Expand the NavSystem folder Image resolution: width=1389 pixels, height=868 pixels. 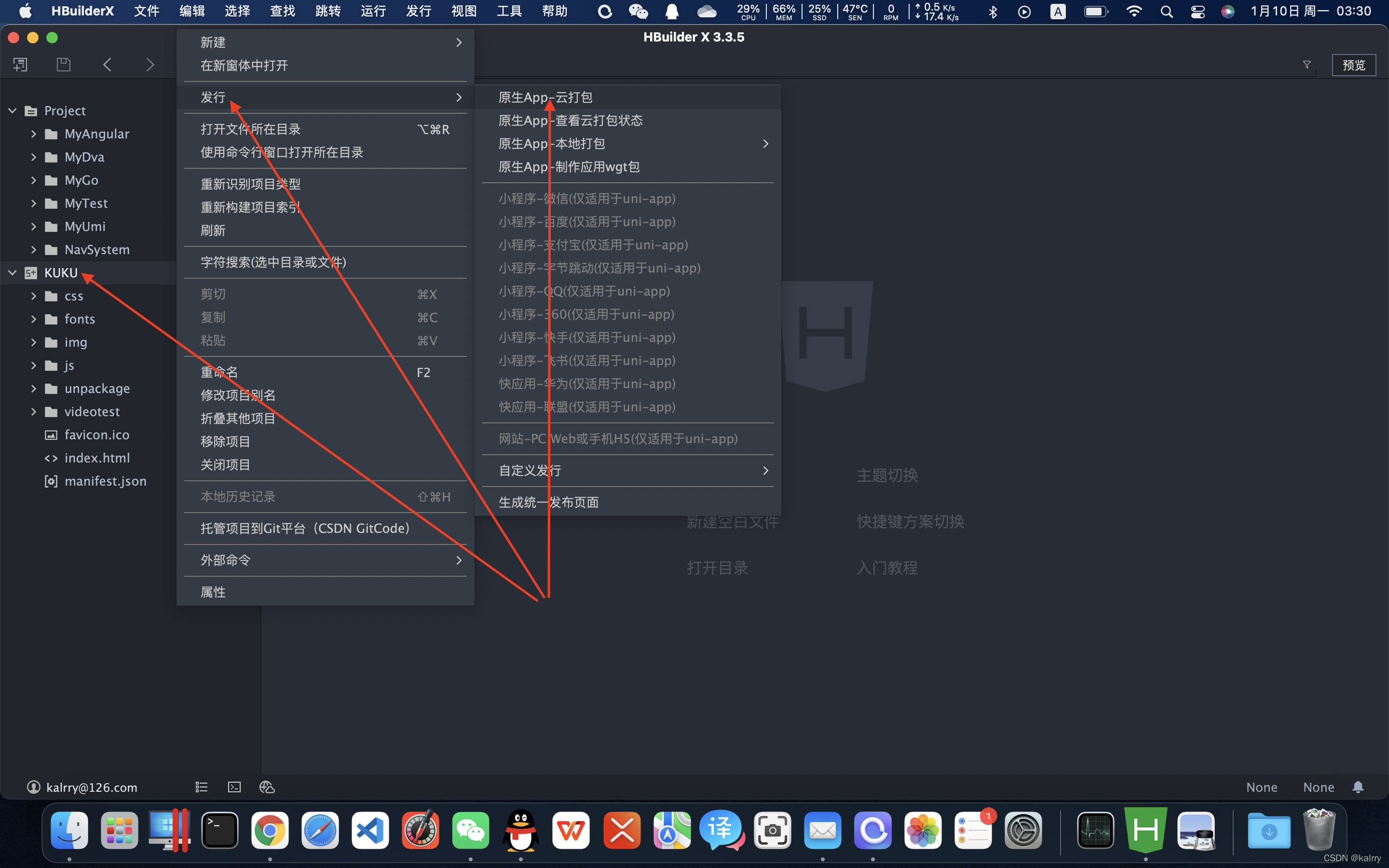click(x=33, y=250)
